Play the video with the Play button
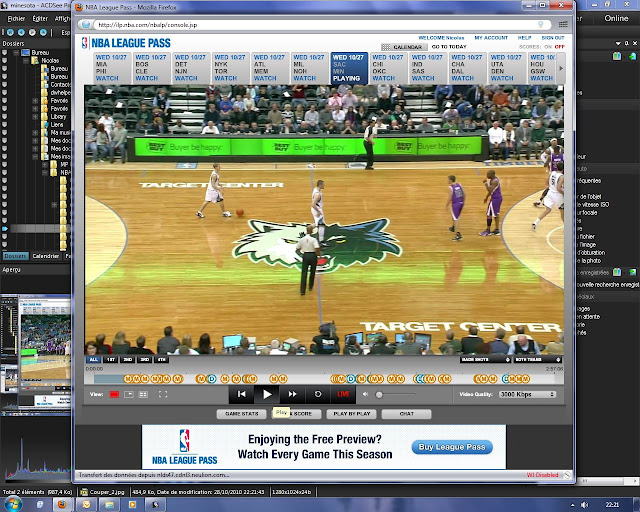Image resolution: width=640 pixels, height=512 pixels. [267, 394]
